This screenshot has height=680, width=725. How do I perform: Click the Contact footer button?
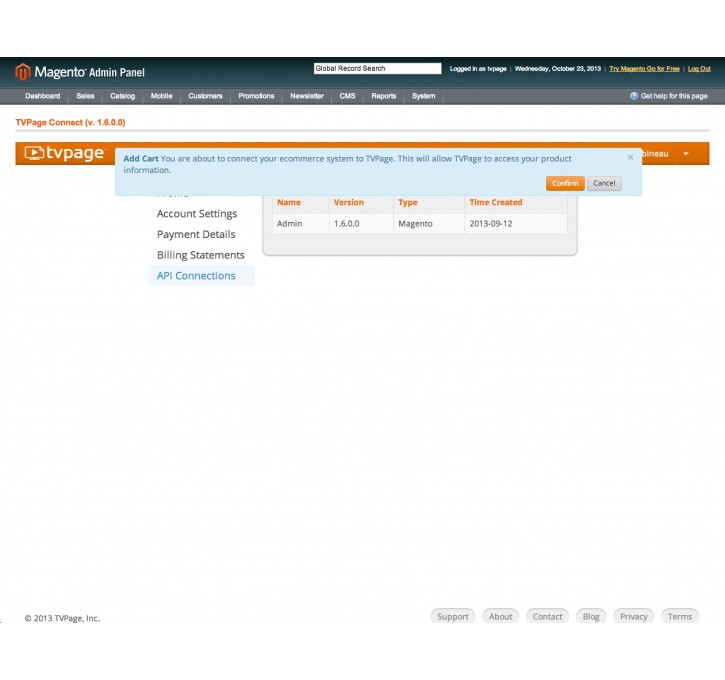pos(547,616)
